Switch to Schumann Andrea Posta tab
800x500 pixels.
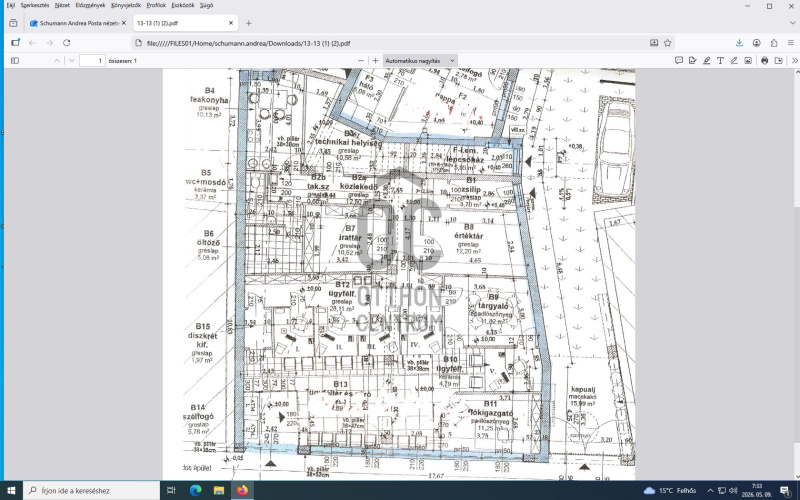pos(78,23)
